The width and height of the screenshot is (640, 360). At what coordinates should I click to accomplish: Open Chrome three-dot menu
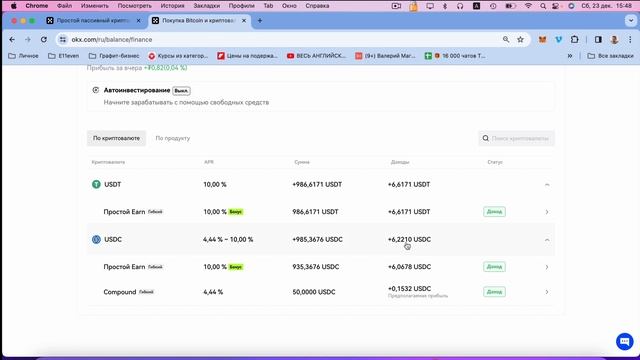(x=630, y=40)
